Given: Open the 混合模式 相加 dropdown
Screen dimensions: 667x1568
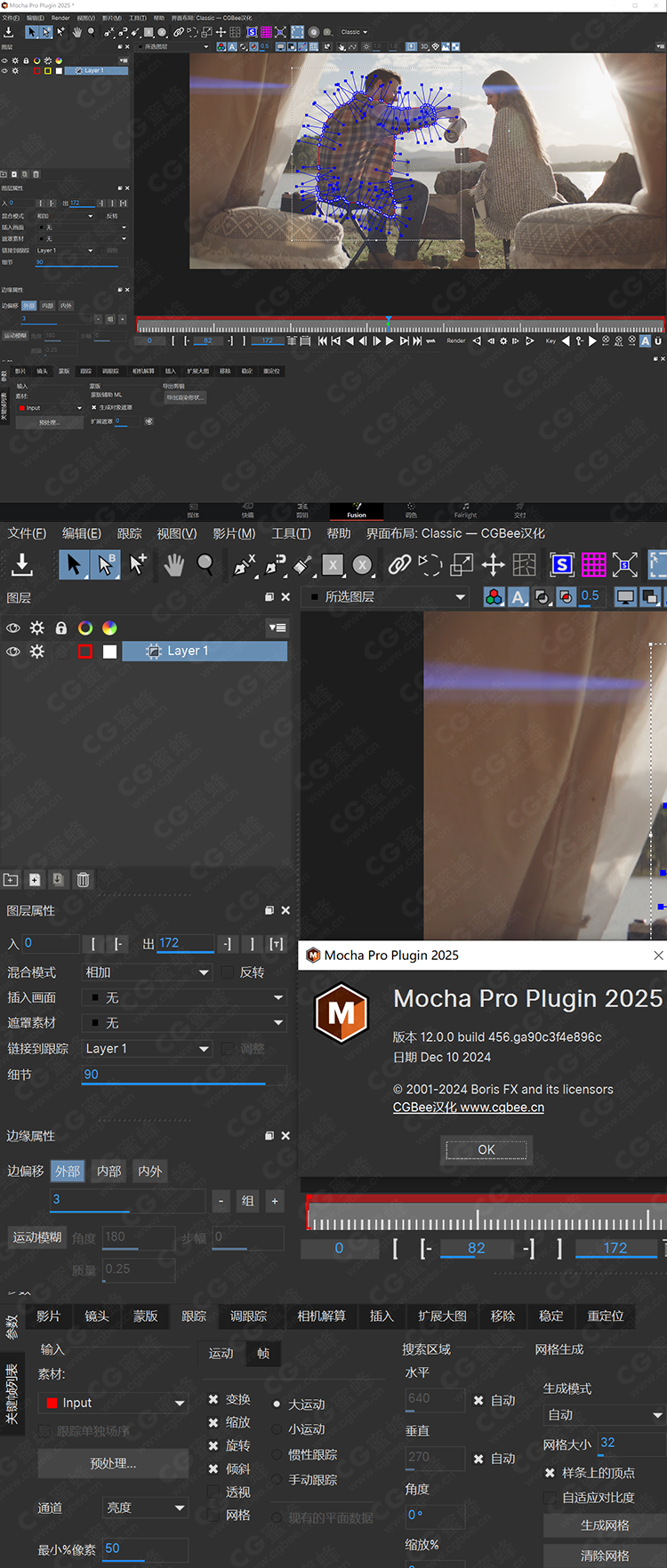Looking at the screenshot, I should [147, 972].
